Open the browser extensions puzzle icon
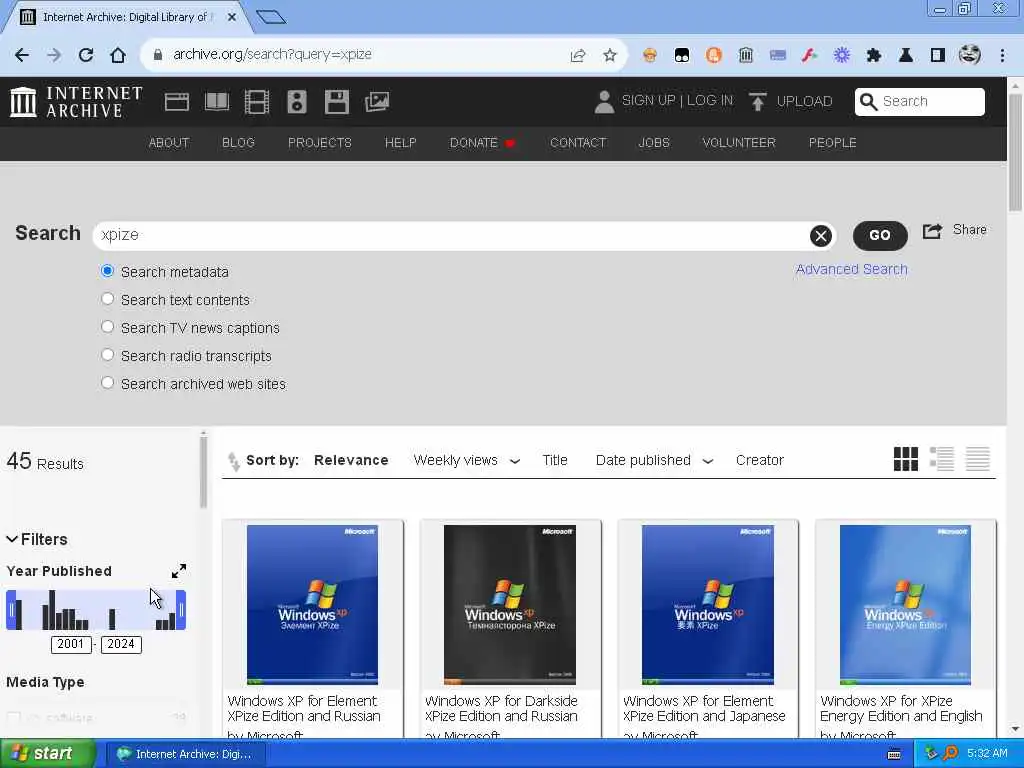The width and height of the screenshot is (1024, 768). 873,55
